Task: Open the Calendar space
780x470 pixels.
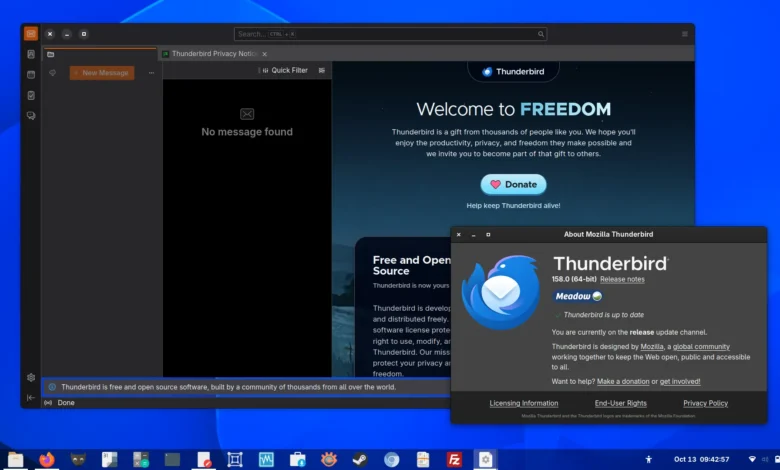Action: (31, 75)
